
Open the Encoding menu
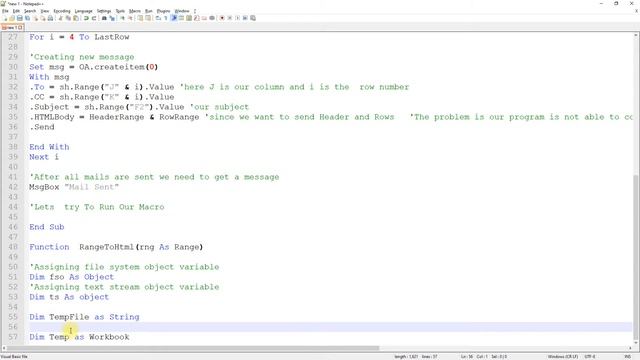[x=62, y=11]
